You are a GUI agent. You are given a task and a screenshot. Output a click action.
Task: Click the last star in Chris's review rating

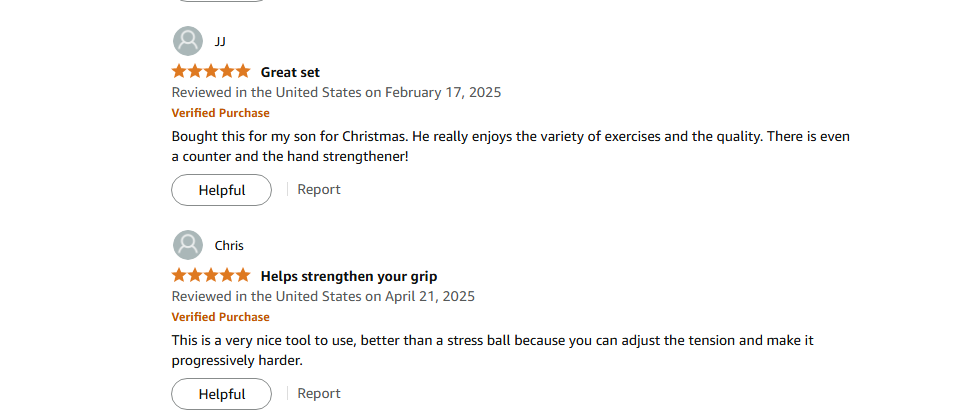(x=243, y=275)
